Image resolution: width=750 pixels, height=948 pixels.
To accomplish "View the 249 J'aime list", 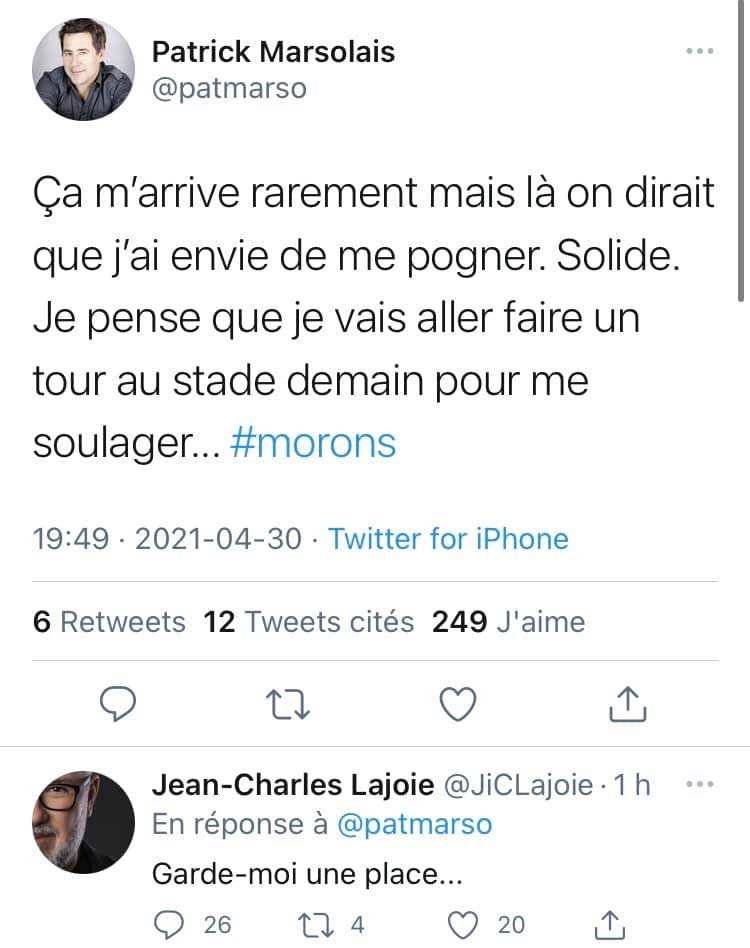I will pyautogui.click(x=508, y=622).
